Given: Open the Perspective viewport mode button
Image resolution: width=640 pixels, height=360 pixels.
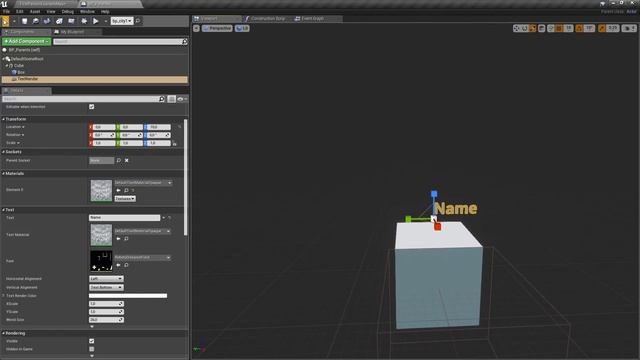Looking at the screenshot, I should pos(217,28).
